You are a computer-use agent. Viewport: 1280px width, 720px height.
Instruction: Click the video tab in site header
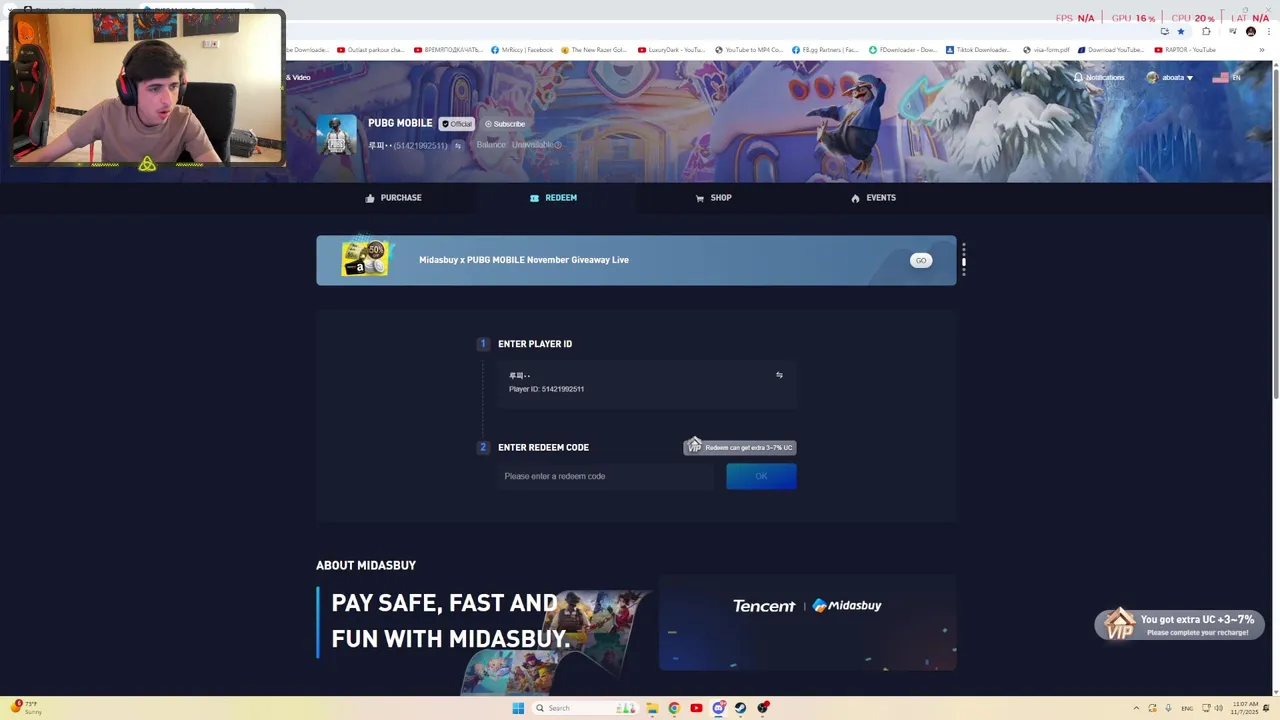coord(298,77)
